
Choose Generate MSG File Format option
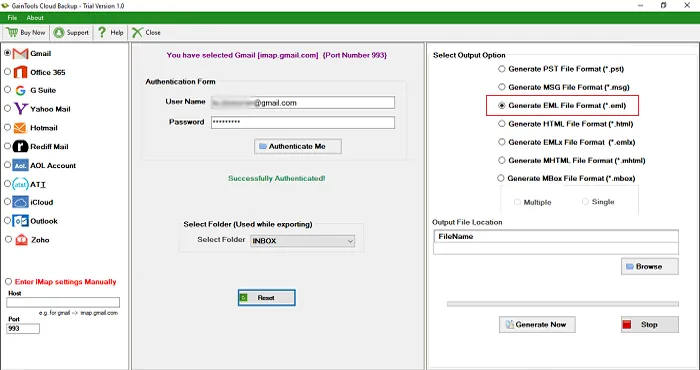(502, 87)
